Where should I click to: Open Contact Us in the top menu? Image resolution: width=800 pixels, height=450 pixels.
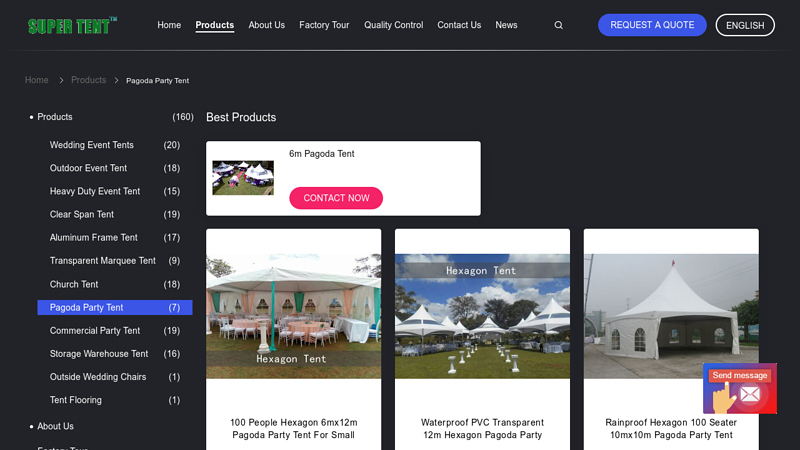[x=459, y=25]
